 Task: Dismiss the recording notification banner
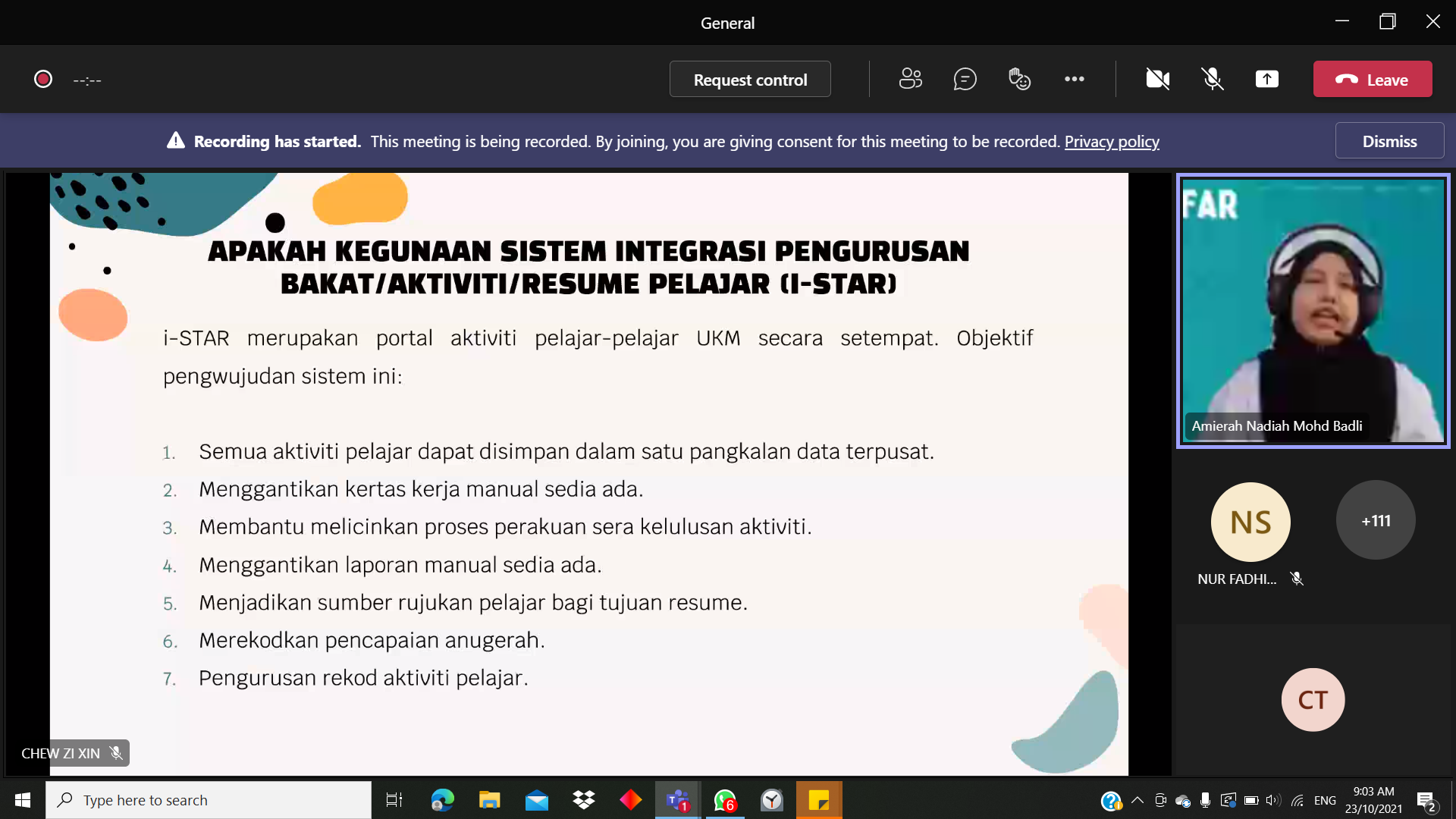point(1389,141)
